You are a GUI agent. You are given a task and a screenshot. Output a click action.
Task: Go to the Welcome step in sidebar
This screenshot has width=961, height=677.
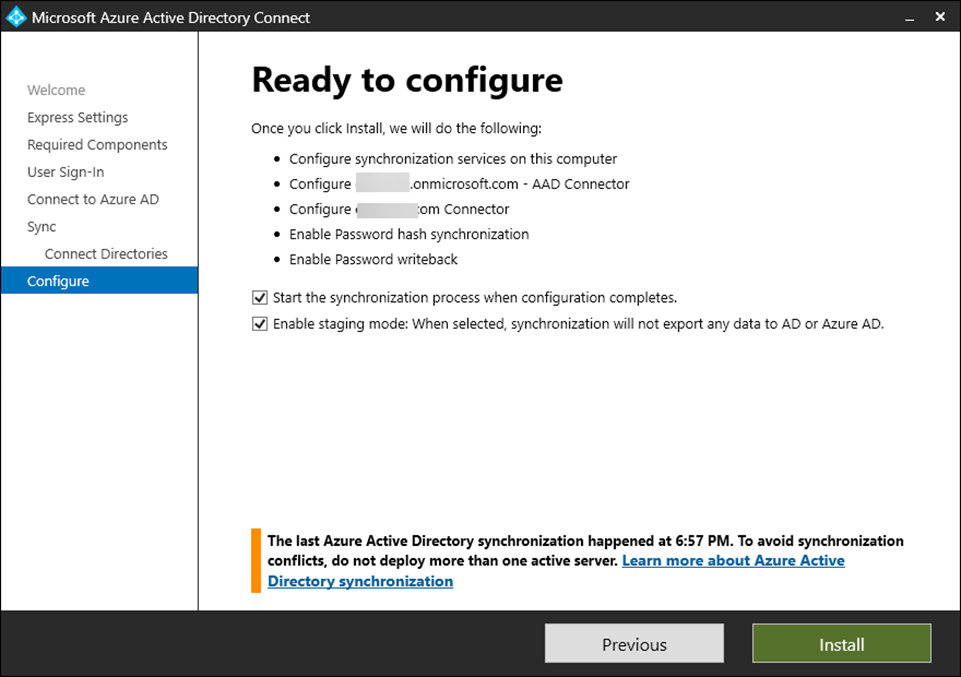click(x=56, y=90)
